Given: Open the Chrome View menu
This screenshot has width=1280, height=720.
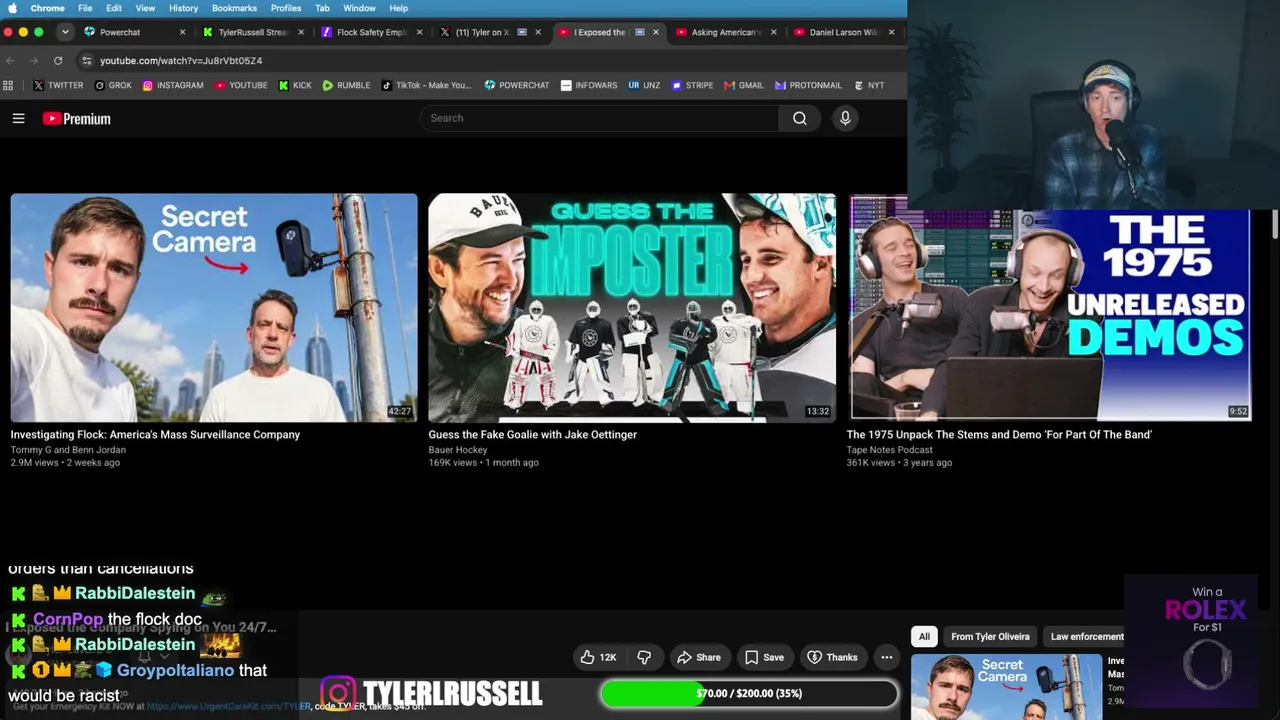Looking at the screenshot, I should tap(145, 8).
